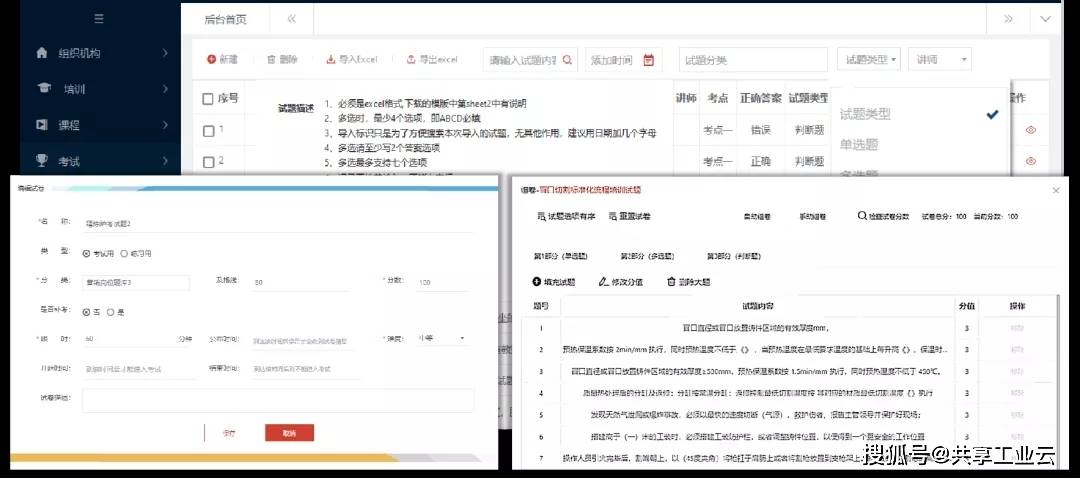Expand the 考试 sidebar chevron
The width and height of the screenshot is (1080, 478).
[x=165, y=160]
